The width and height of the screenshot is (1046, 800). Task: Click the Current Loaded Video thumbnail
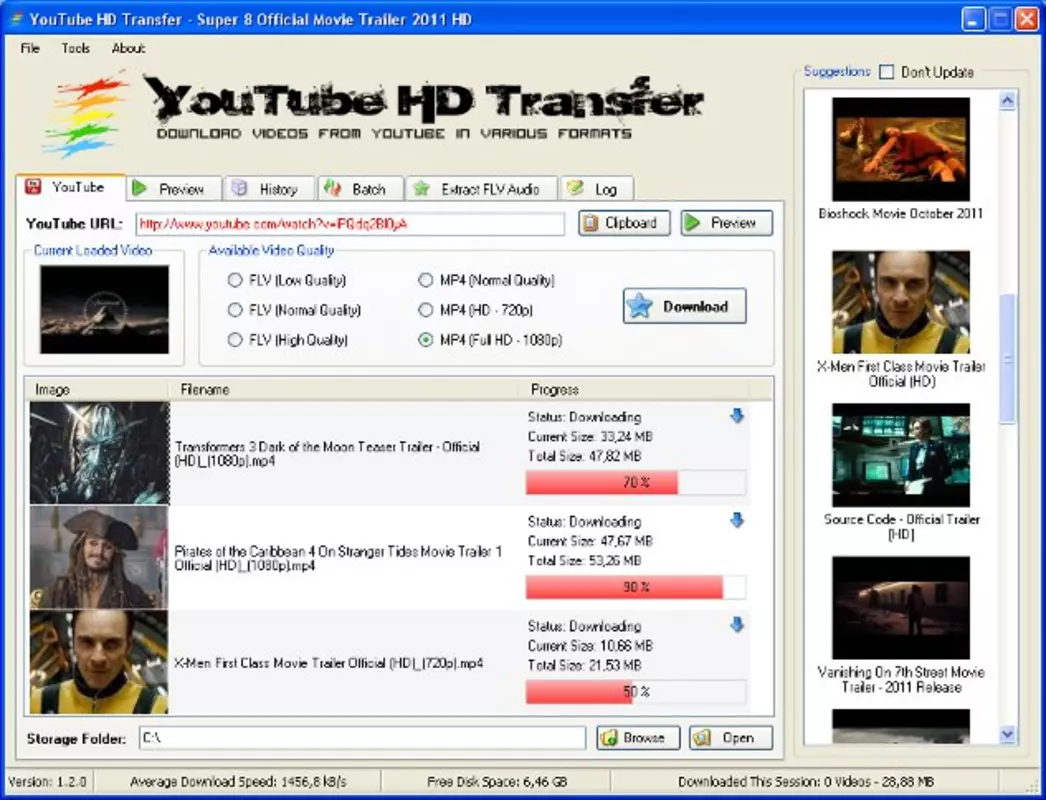(x=105, y=309)
